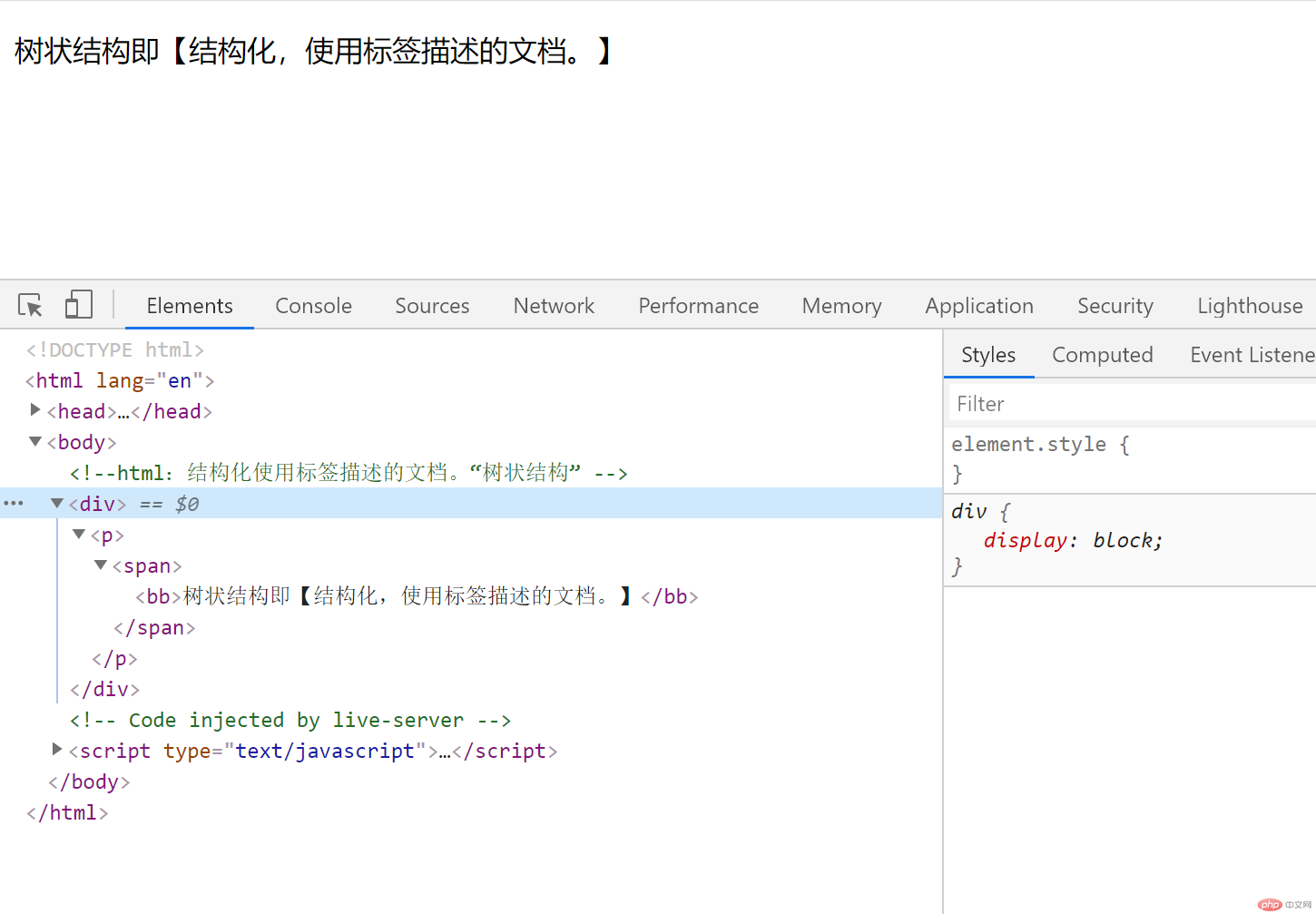Image resolution: width=1316 pixels, height=914 pixels.
Task: Switch to the Performance tab
Action: click(698, 306)
